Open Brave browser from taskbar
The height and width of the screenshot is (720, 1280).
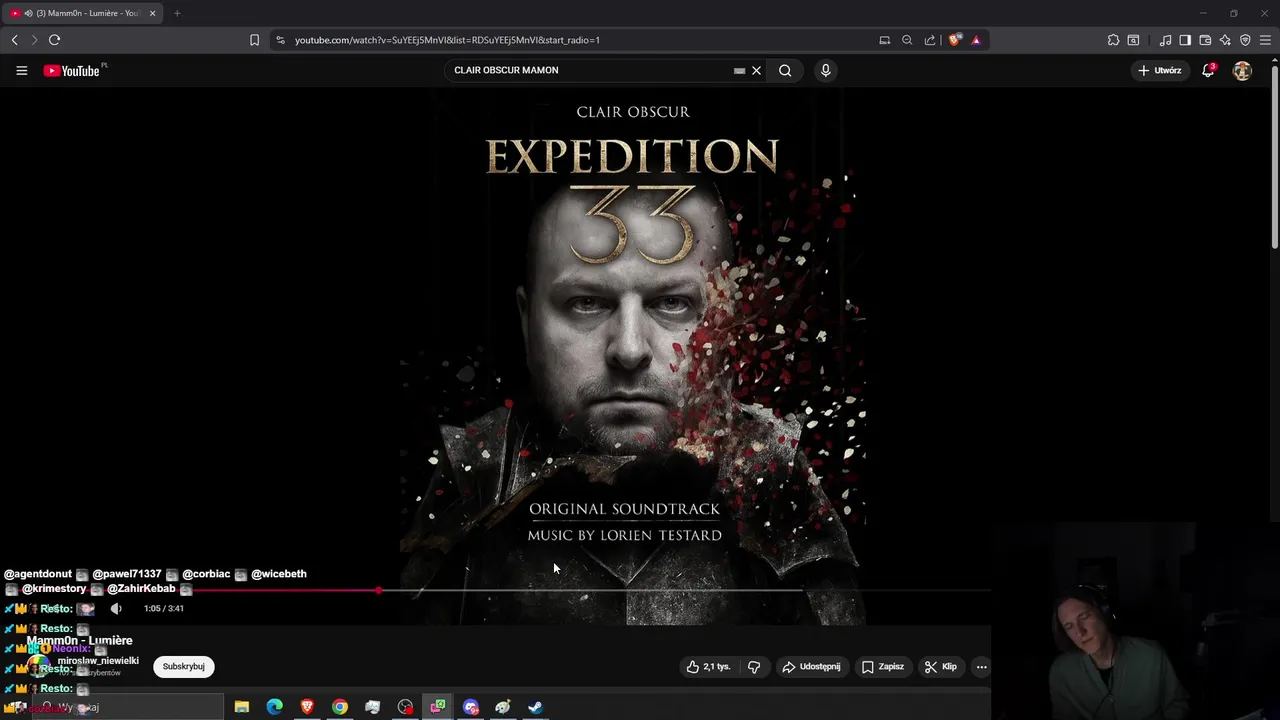307,707
